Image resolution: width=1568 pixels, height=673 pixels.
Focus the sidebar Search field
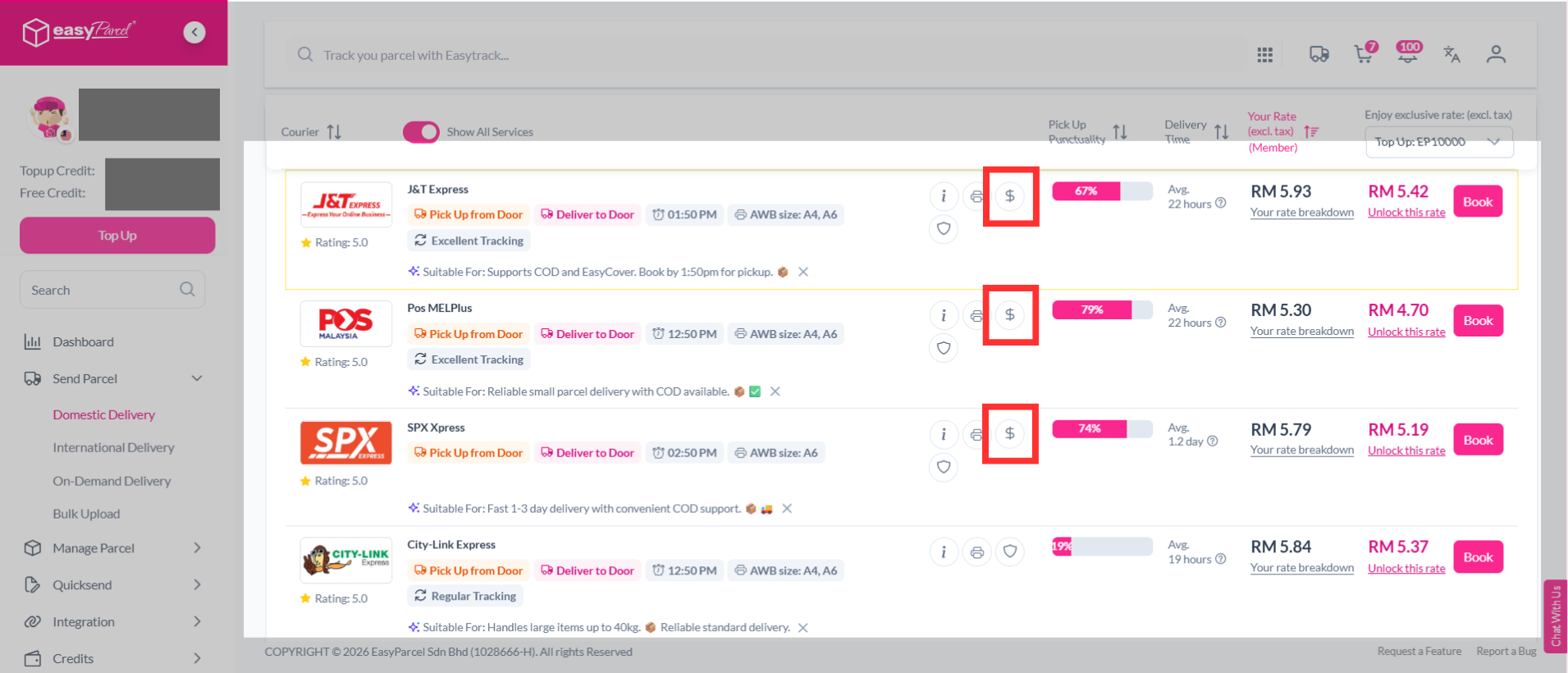coord(112,290)
